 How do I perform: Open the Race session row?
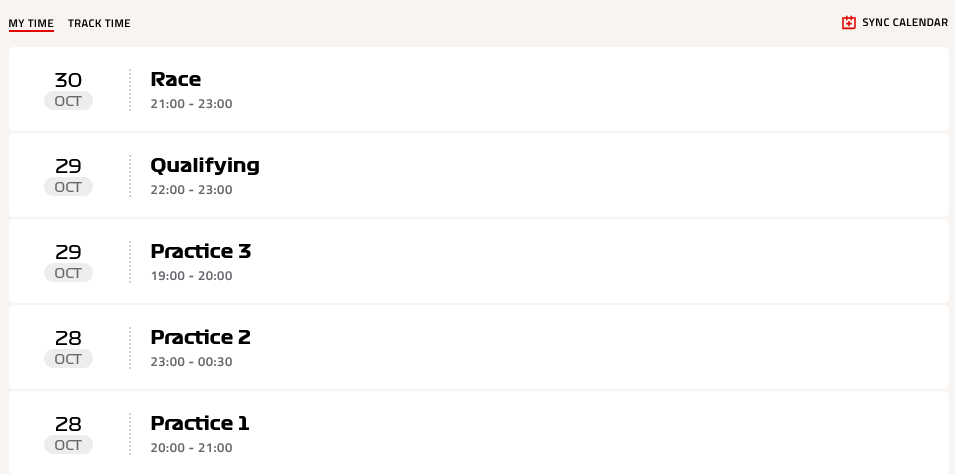479,89
